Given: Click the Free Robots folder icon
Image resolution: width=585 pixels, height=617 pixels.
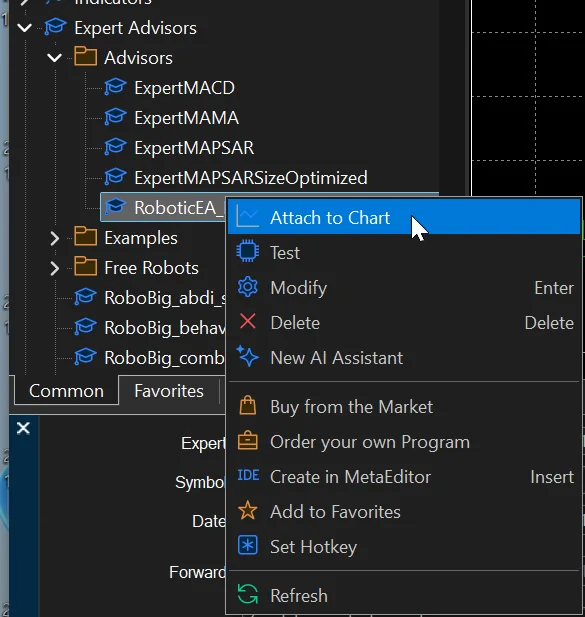Looking at the screenshot, I should click(85, 266).
